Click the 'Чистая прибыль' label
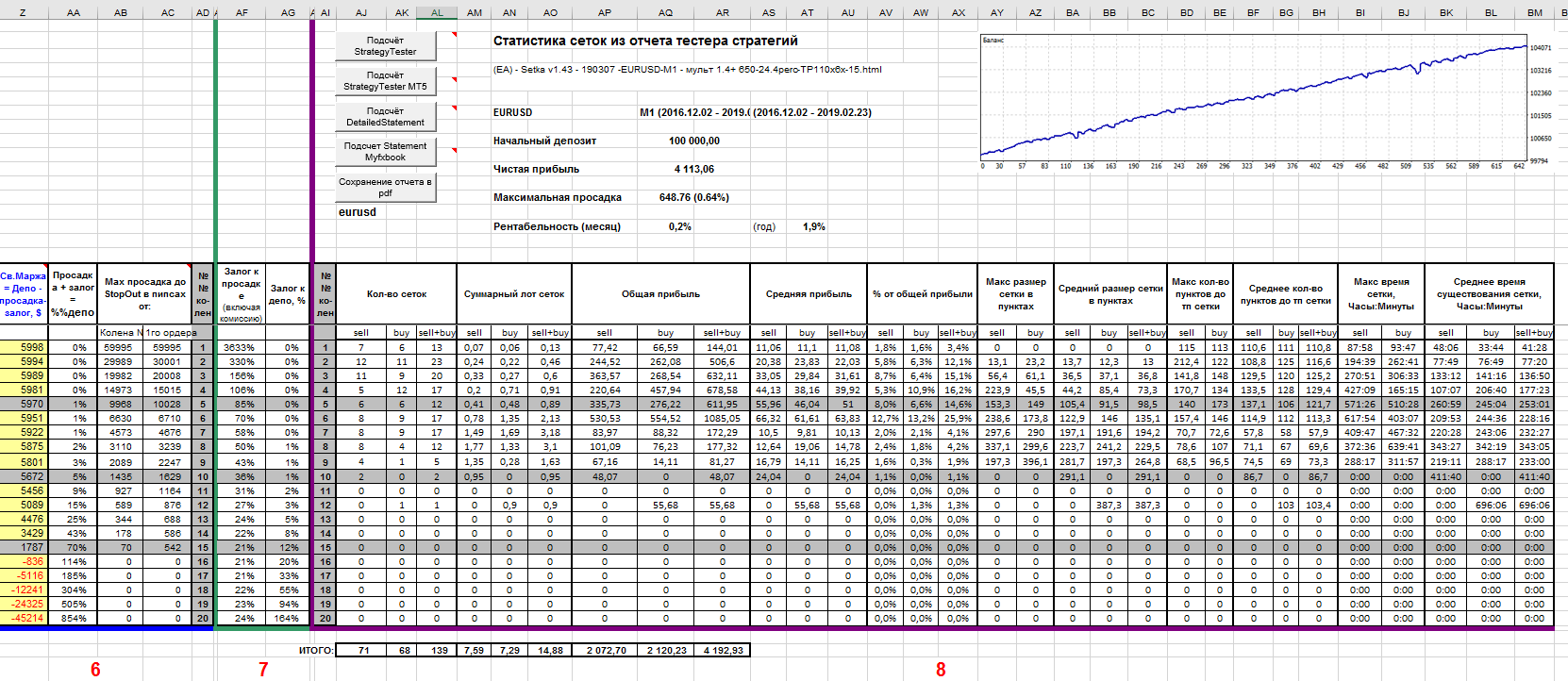This screenshot has height=681, width=1568. (x=536, y=169)
